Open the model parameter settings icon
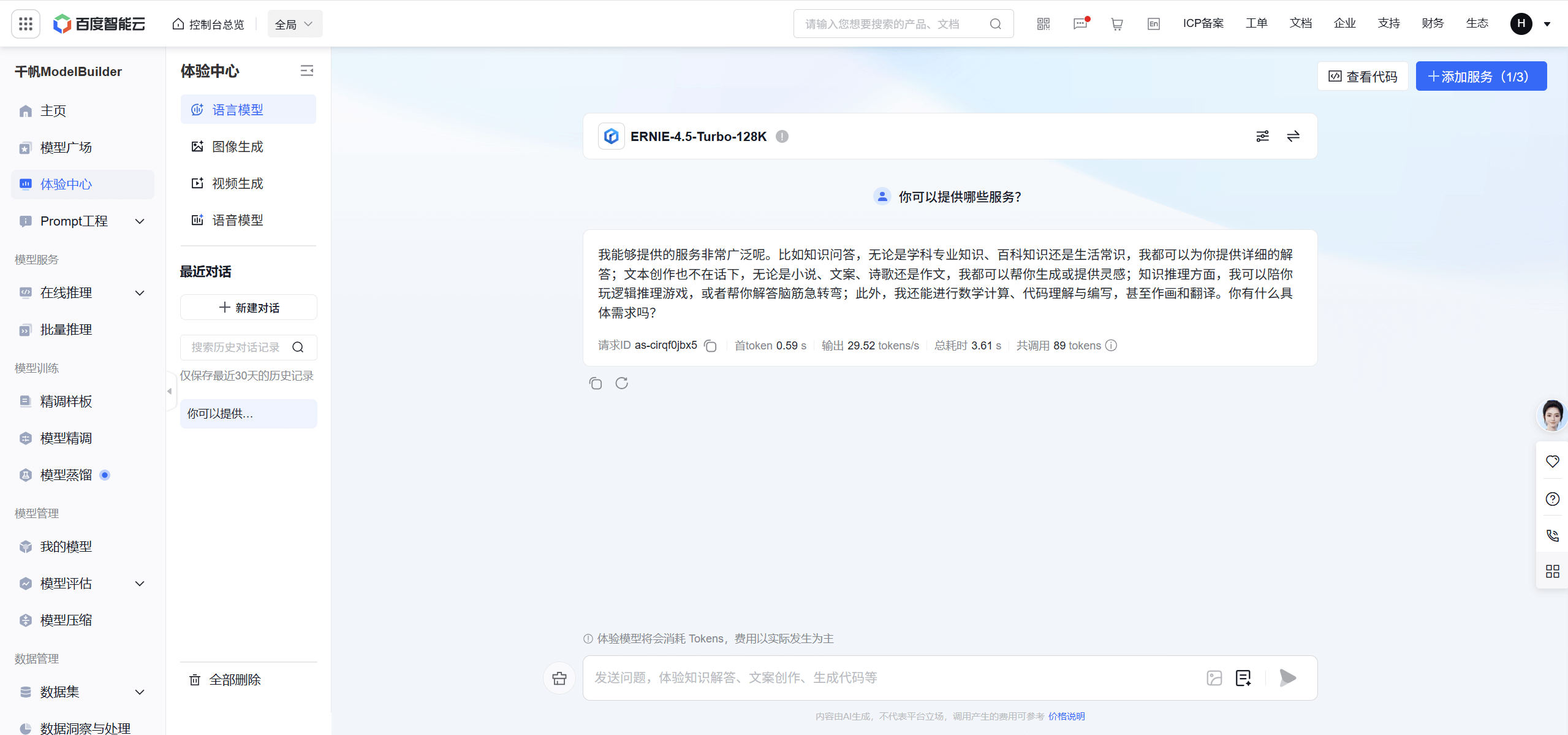The width and height of the screenshot is (1568, 735). coord(1262,135)
